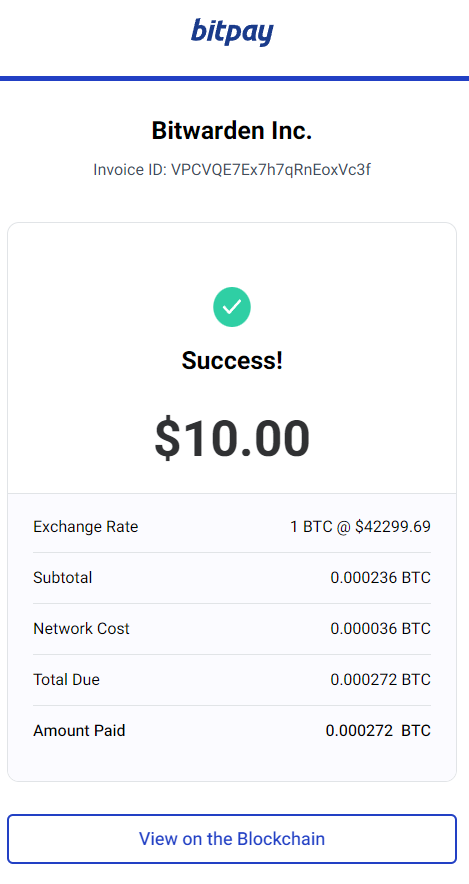
Task: Click the Invoice ID text
Action: [x=232, y=170]
